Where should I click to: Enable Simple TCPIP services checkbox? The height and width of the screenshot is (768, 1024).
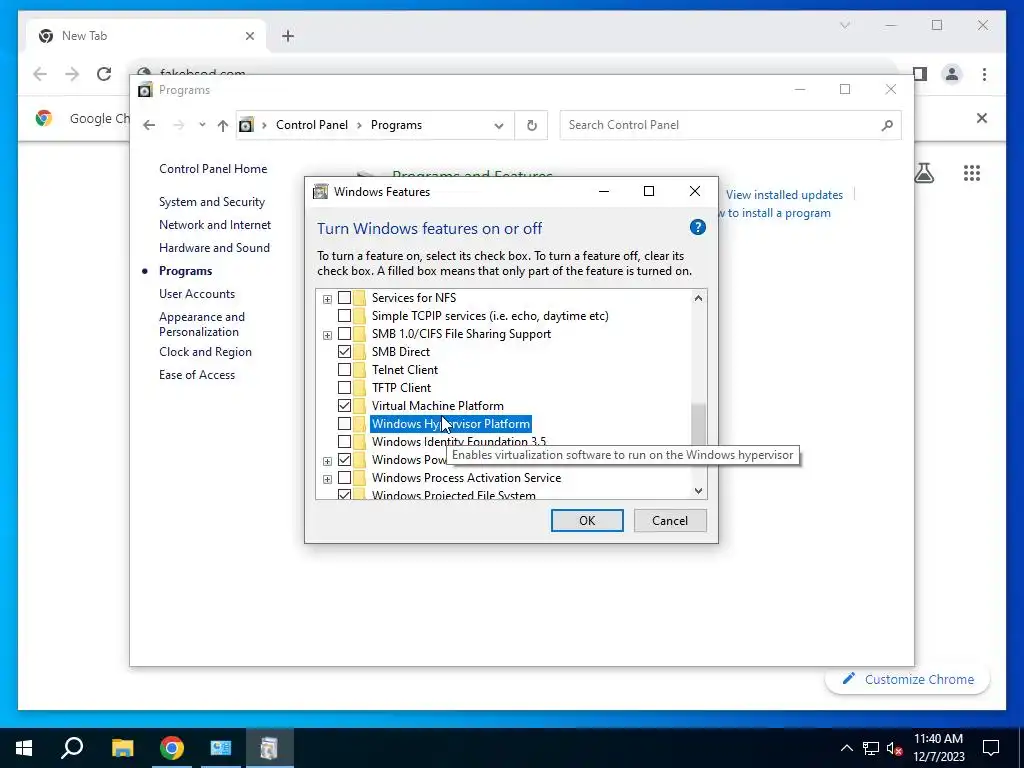tap(344, 315)
